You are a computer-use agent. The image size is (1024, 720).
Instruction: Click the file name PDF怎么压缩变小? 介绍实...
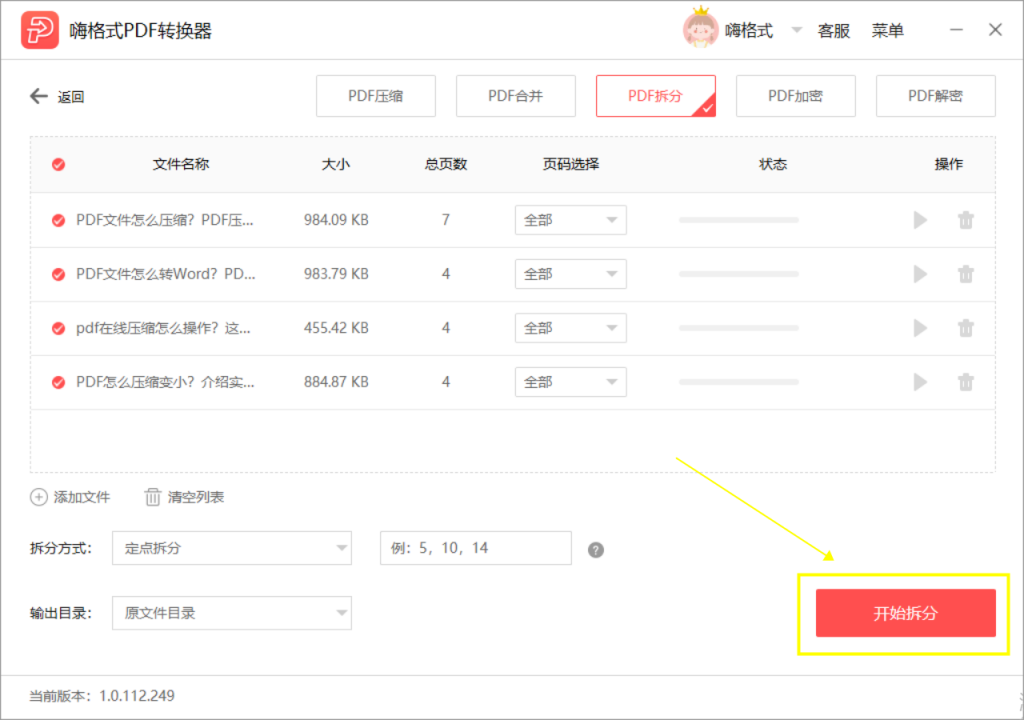point(165,382)
